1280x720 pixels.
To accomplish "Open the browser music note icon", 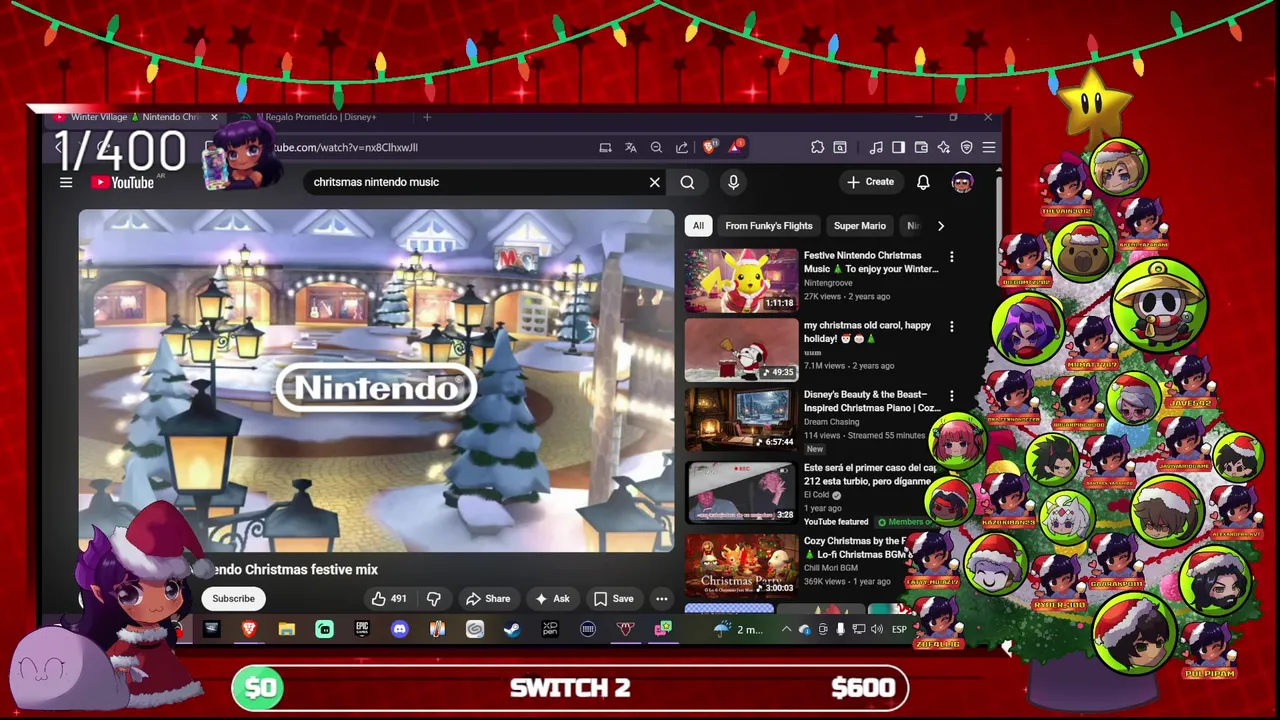I will pos(876,147).
